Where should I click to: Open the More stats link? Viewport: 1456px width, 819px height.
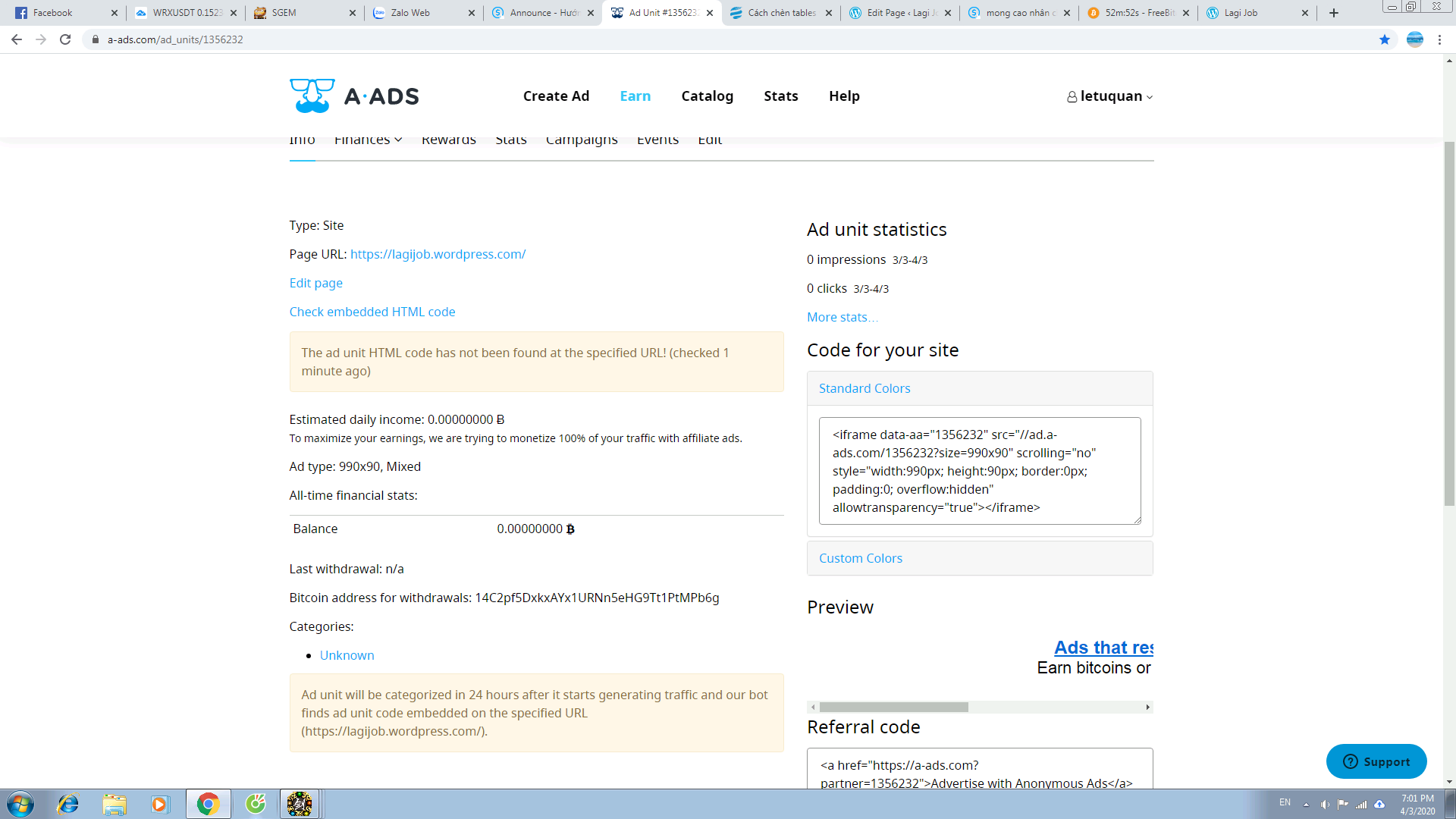pyautogui.click(x=842, y=317)
